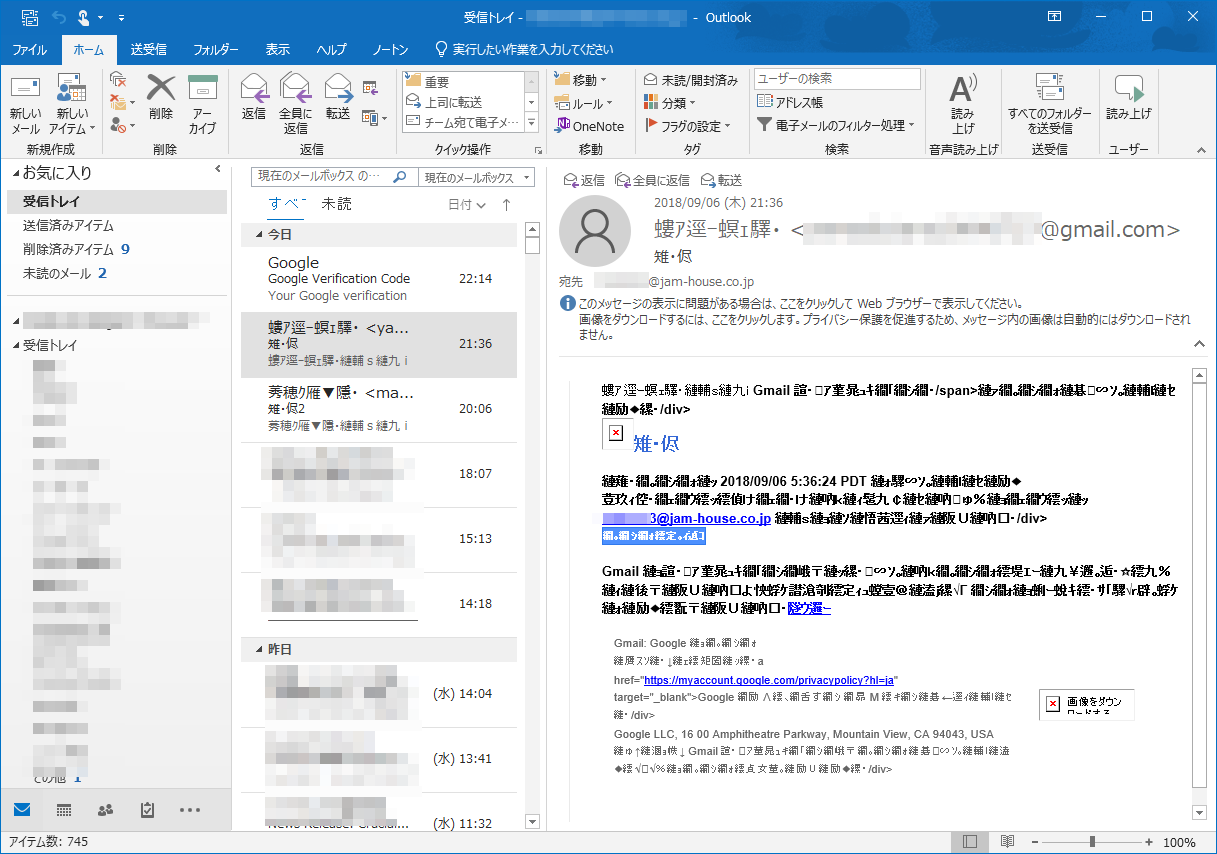Open the 移動 (Move) dropdown
This screenshot has height=854, width=1217.
click(x=581, y=79)
